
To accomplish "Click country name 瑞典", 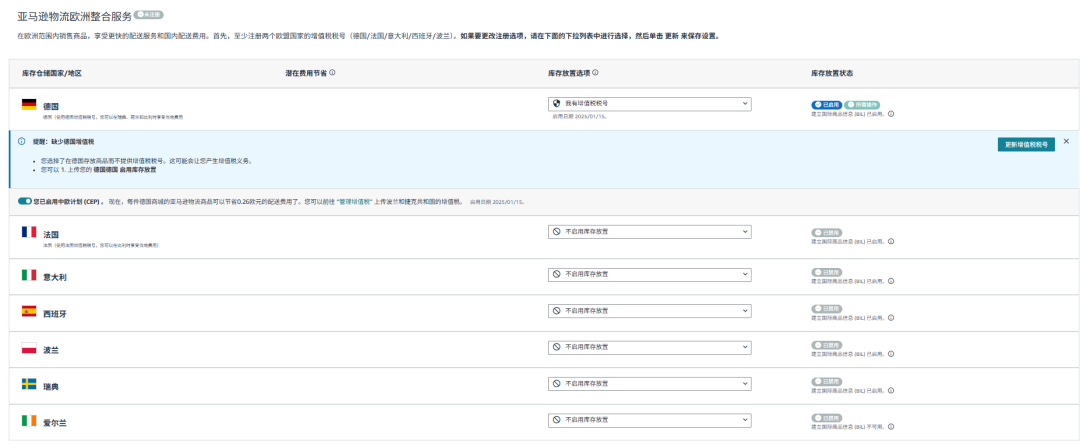I will 51,387.
